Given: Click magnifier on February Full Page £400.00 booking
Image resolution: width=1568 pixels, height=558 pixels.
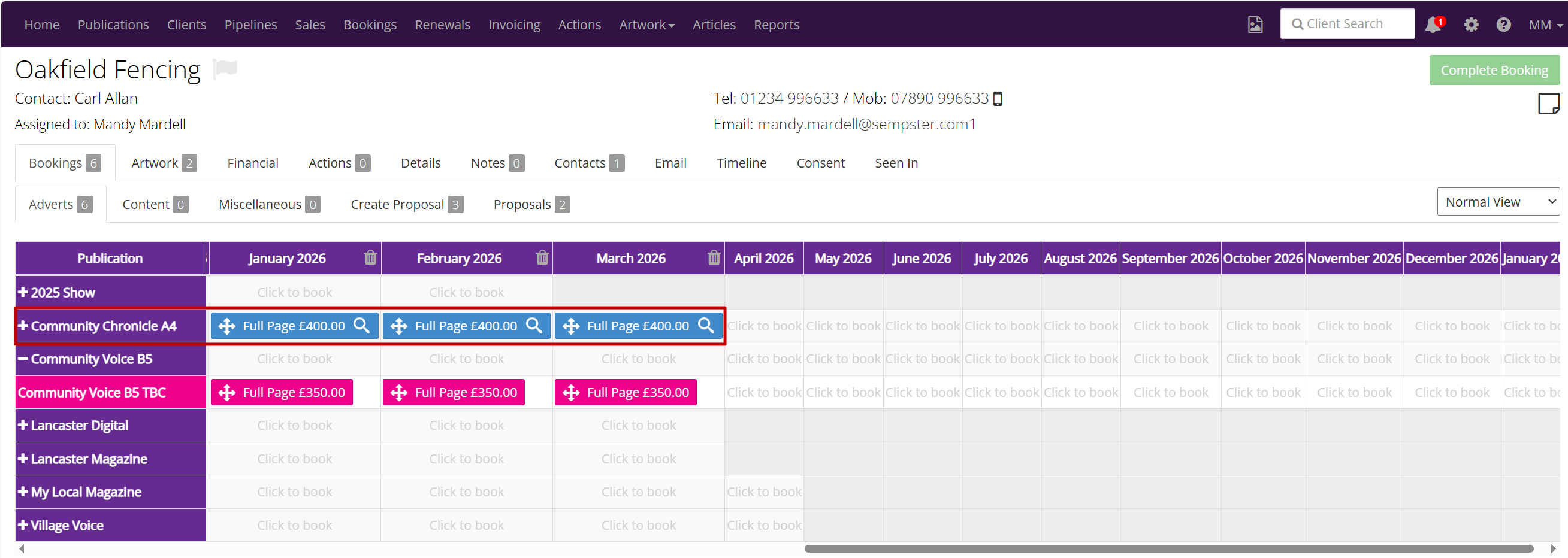Looking at the screenshot, I should [534, 326].
